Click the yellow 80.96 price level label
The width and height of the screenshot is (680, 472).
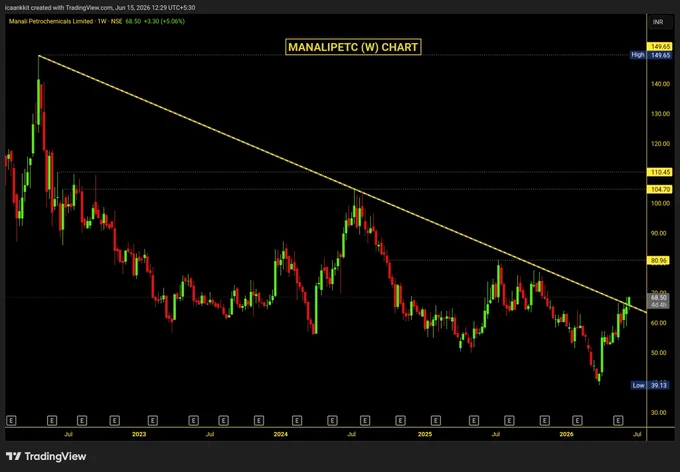[x=659, y=260]
